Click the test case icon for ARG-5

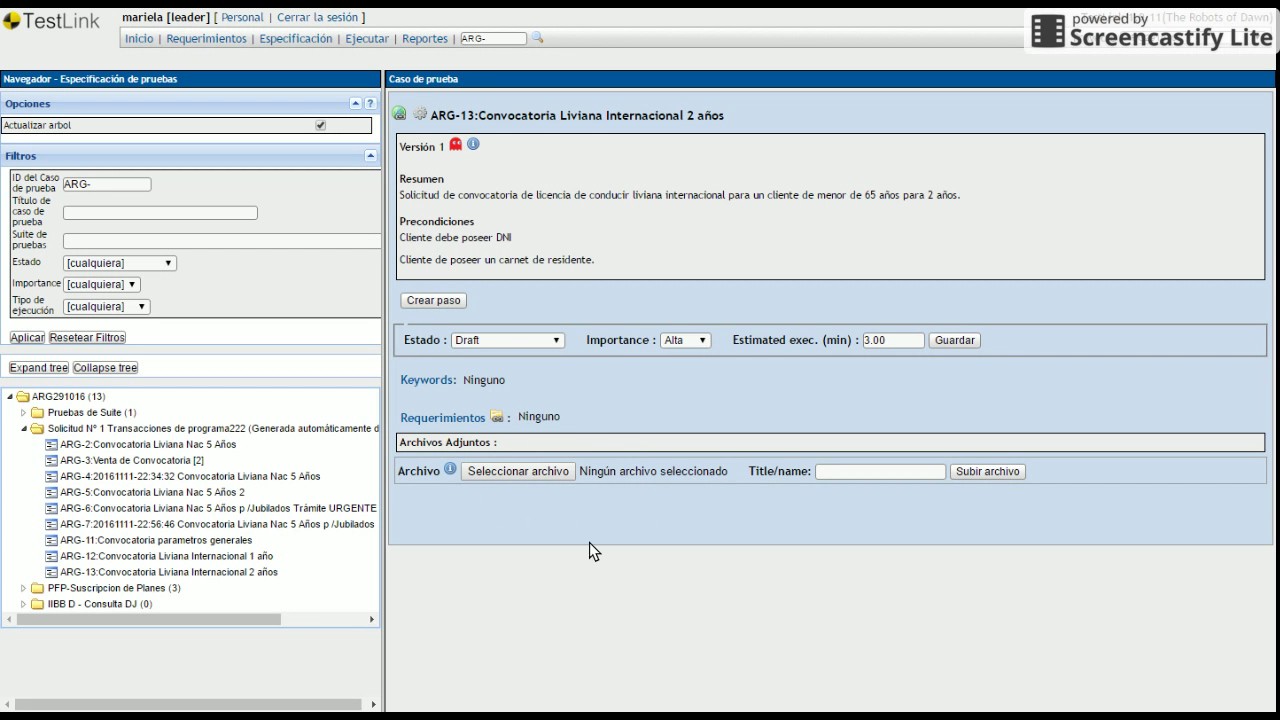(51, 492)
